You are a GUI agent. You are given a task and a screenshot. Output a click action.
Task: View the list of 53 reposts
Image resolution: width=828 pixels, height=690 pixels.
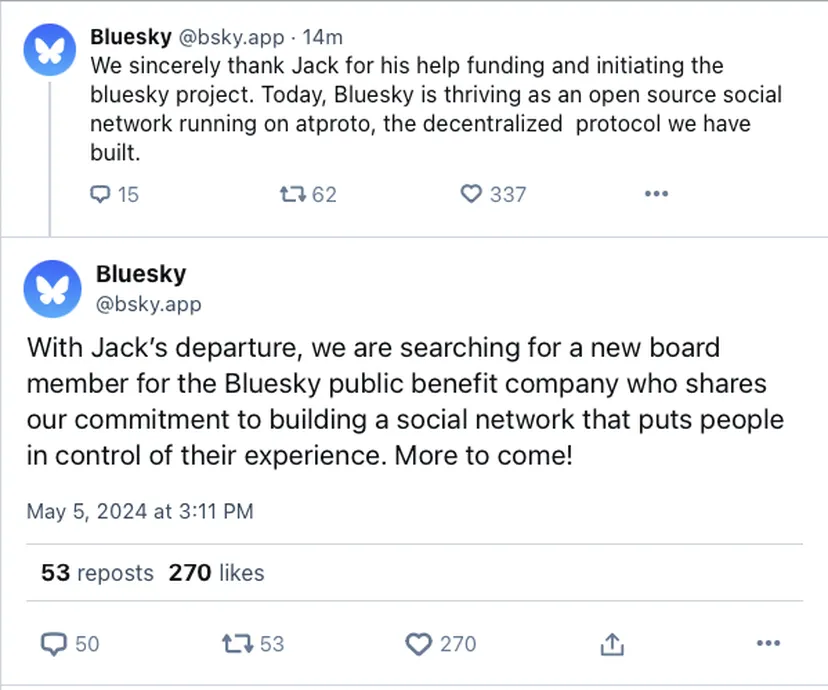97,573
